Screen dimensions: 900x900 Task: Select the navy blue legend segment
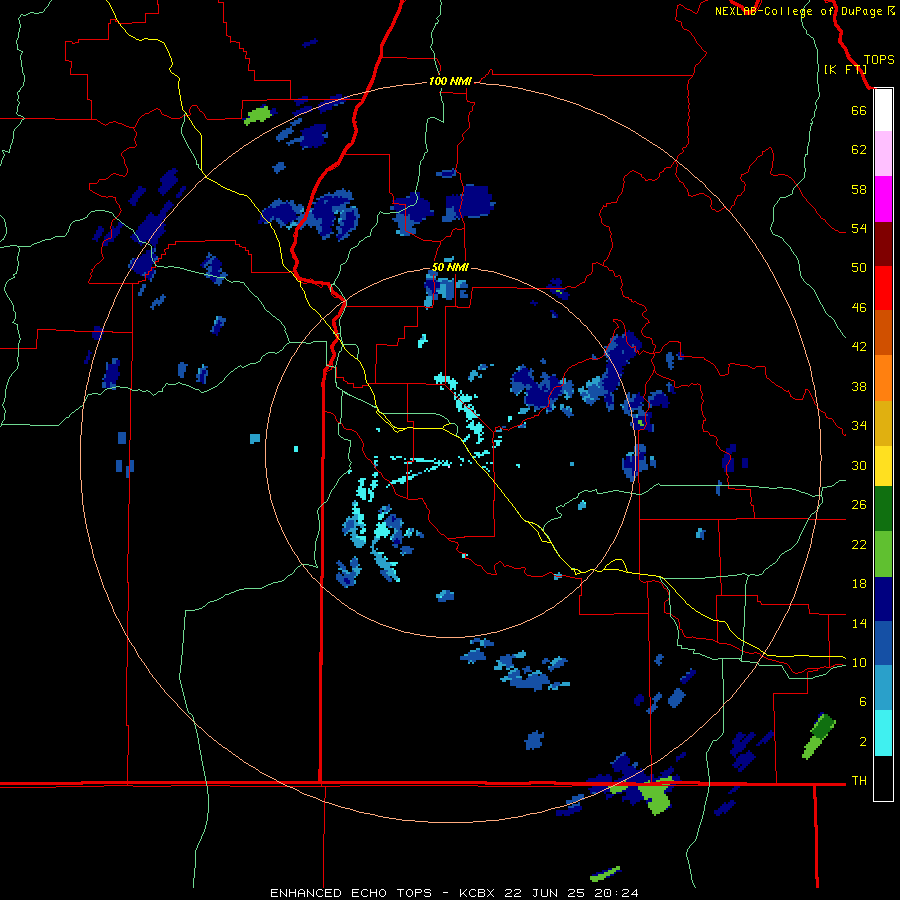pos(883,599)
